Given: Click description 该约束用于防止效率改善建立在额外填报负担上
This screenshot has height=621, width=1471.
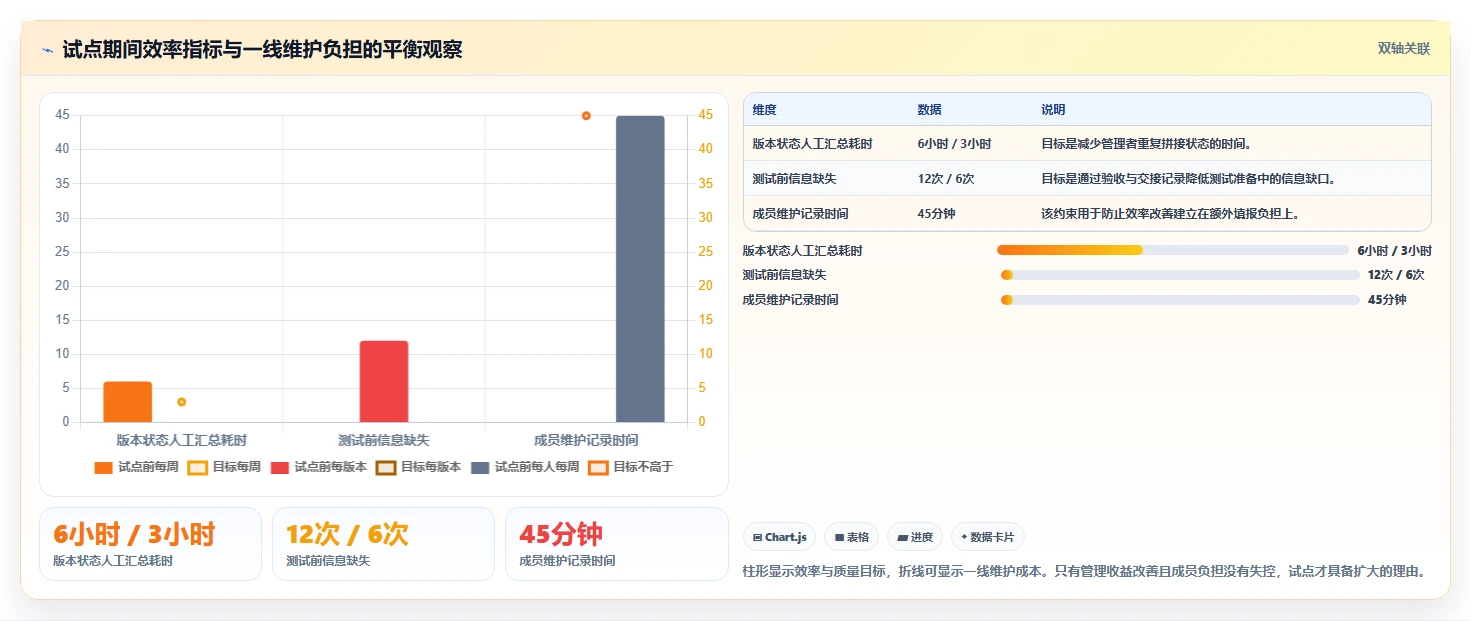Looking at the screenshot, I should 1171,213.
